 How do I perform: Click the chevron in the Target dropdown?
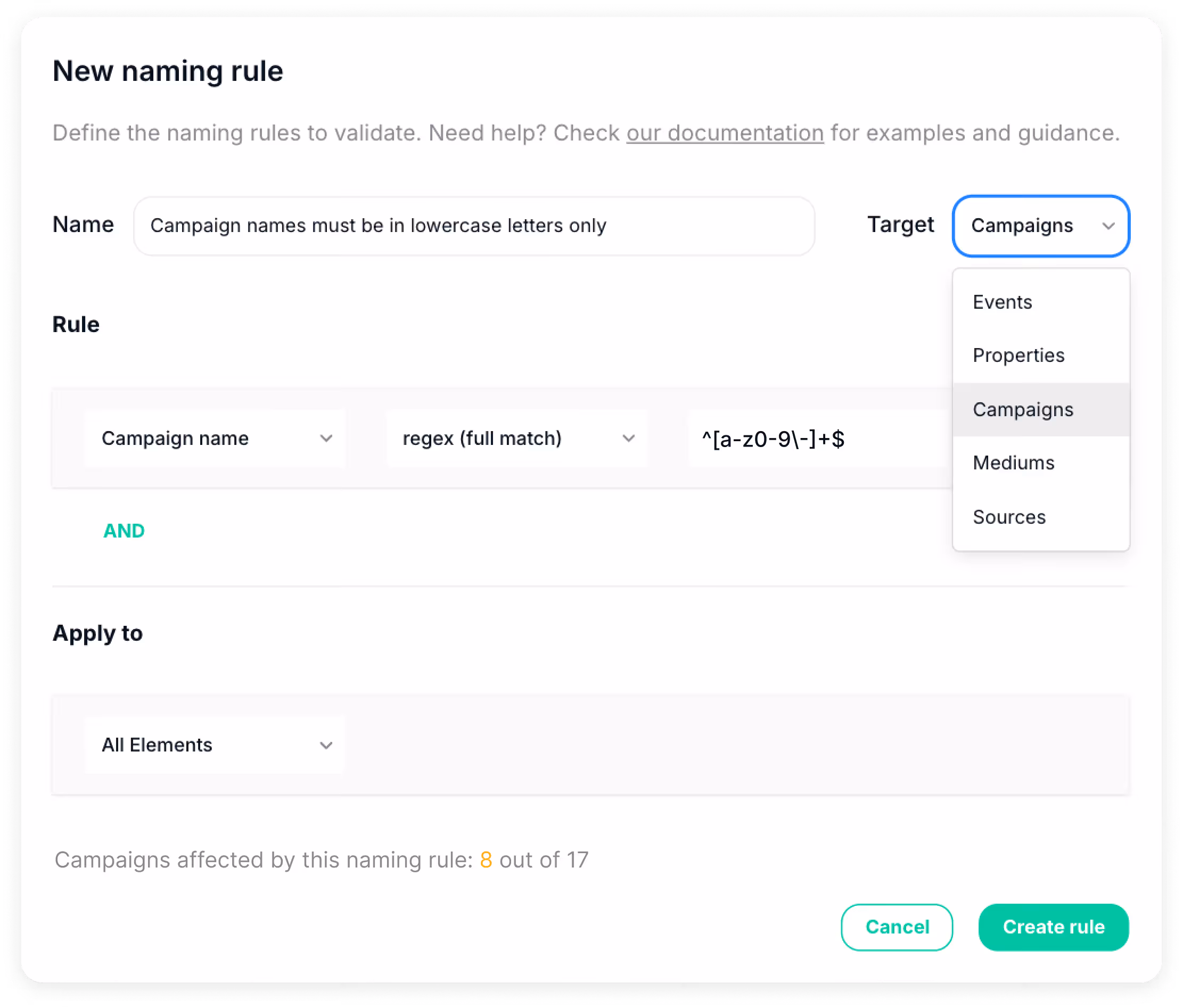[x=1108, y=226]
